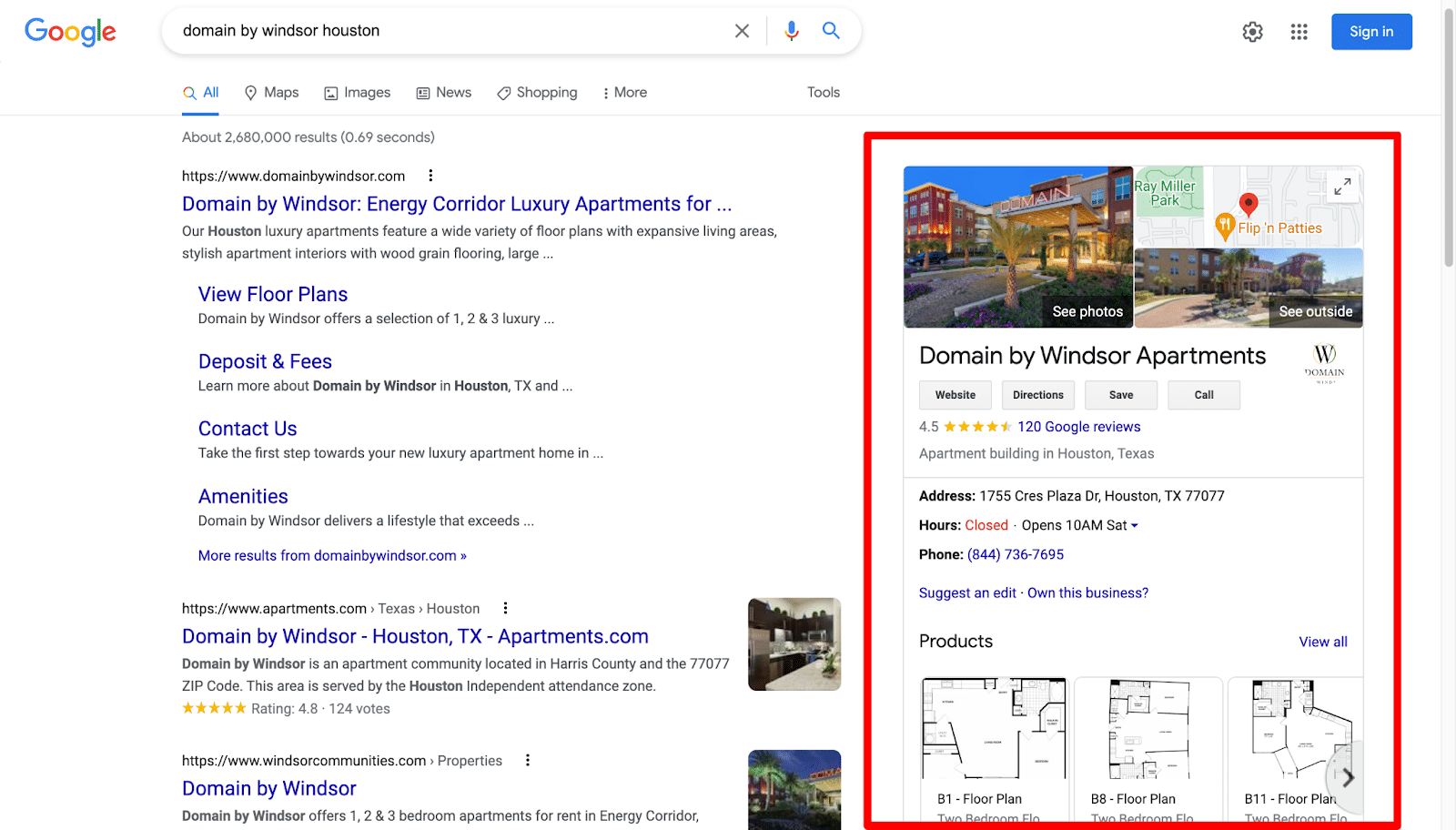This screenshot has width=1456, height=830.
Task: Click See photos on the building image
Action: tap(1087, 311)
